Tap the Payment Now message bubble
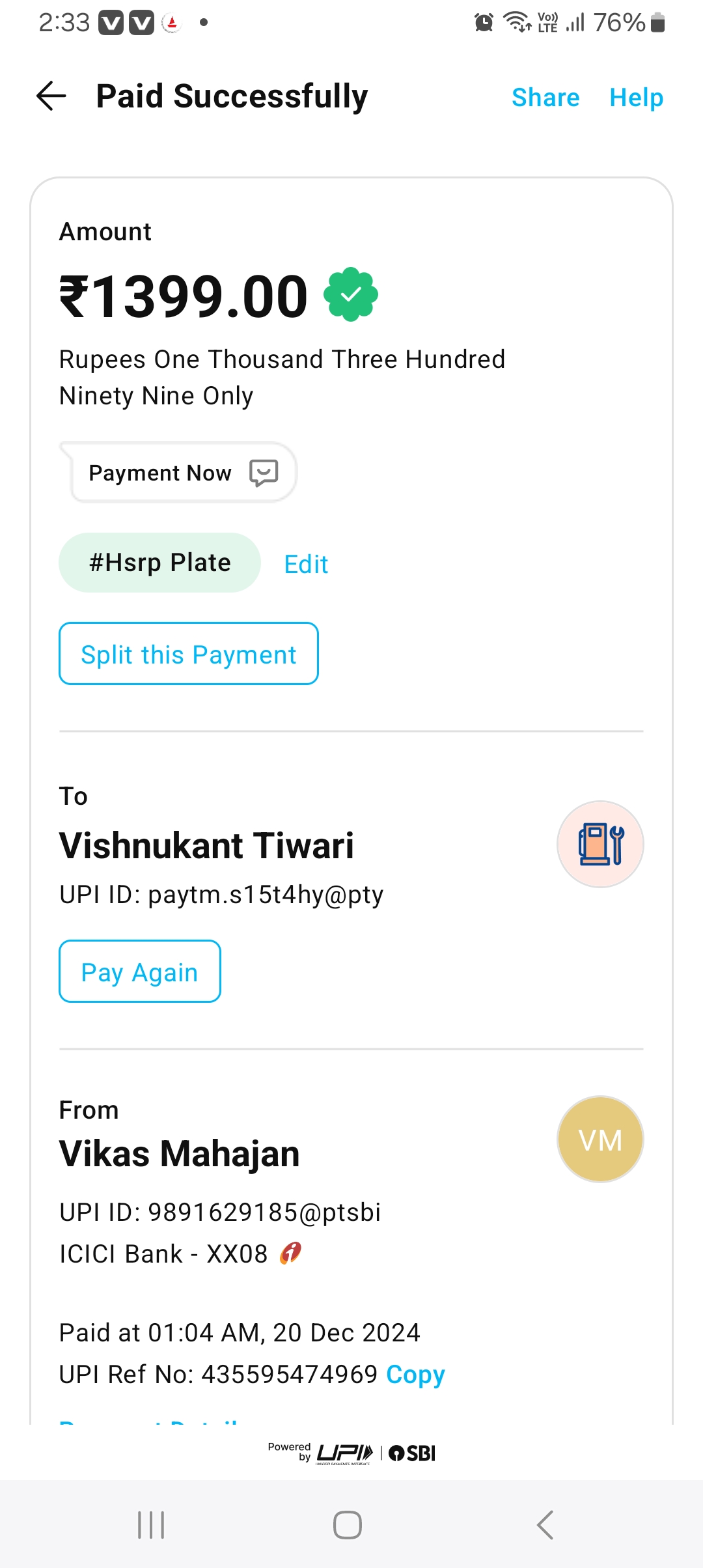Viewport: 703px width, 1568px height. click(x=160, y=473)
